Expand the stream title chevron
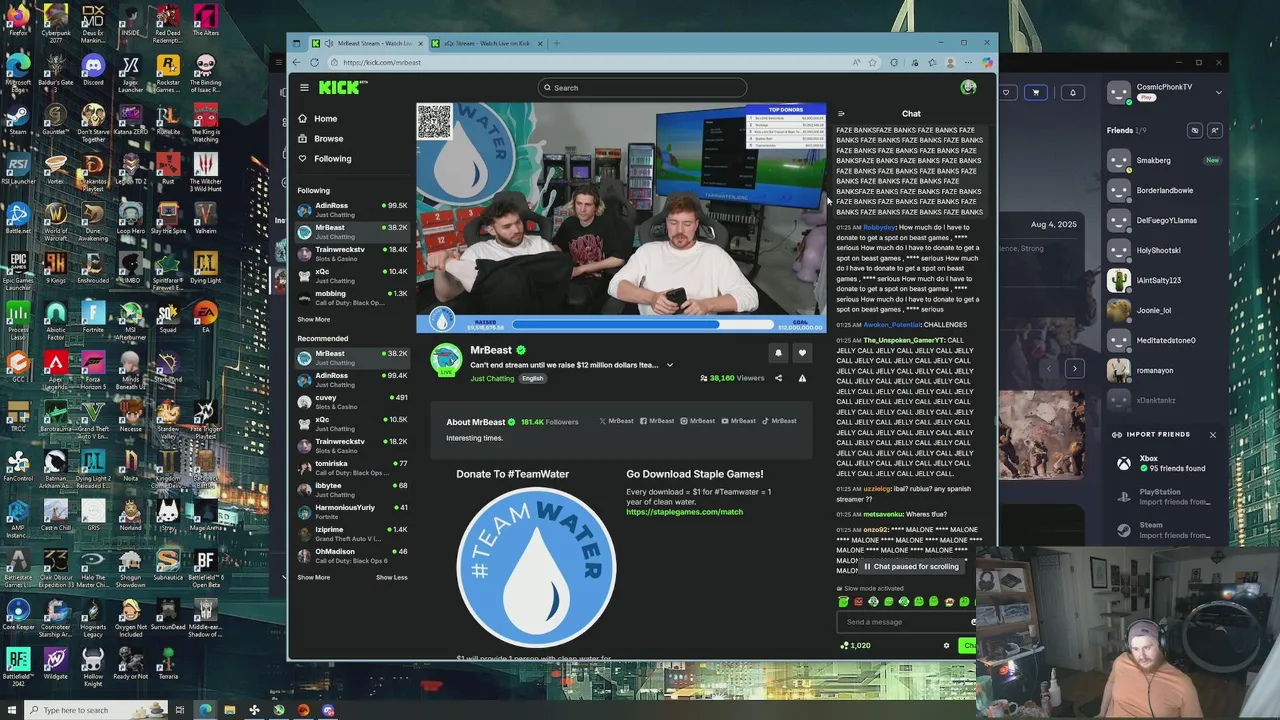Viewport: 1280px width, 720px height. tap(670, 365)
